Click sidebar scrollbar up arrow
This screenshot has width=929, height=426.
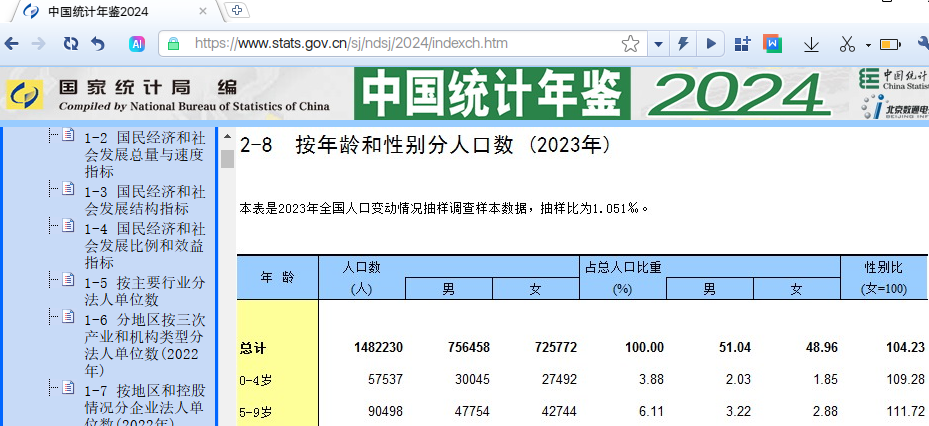[228, 137]
